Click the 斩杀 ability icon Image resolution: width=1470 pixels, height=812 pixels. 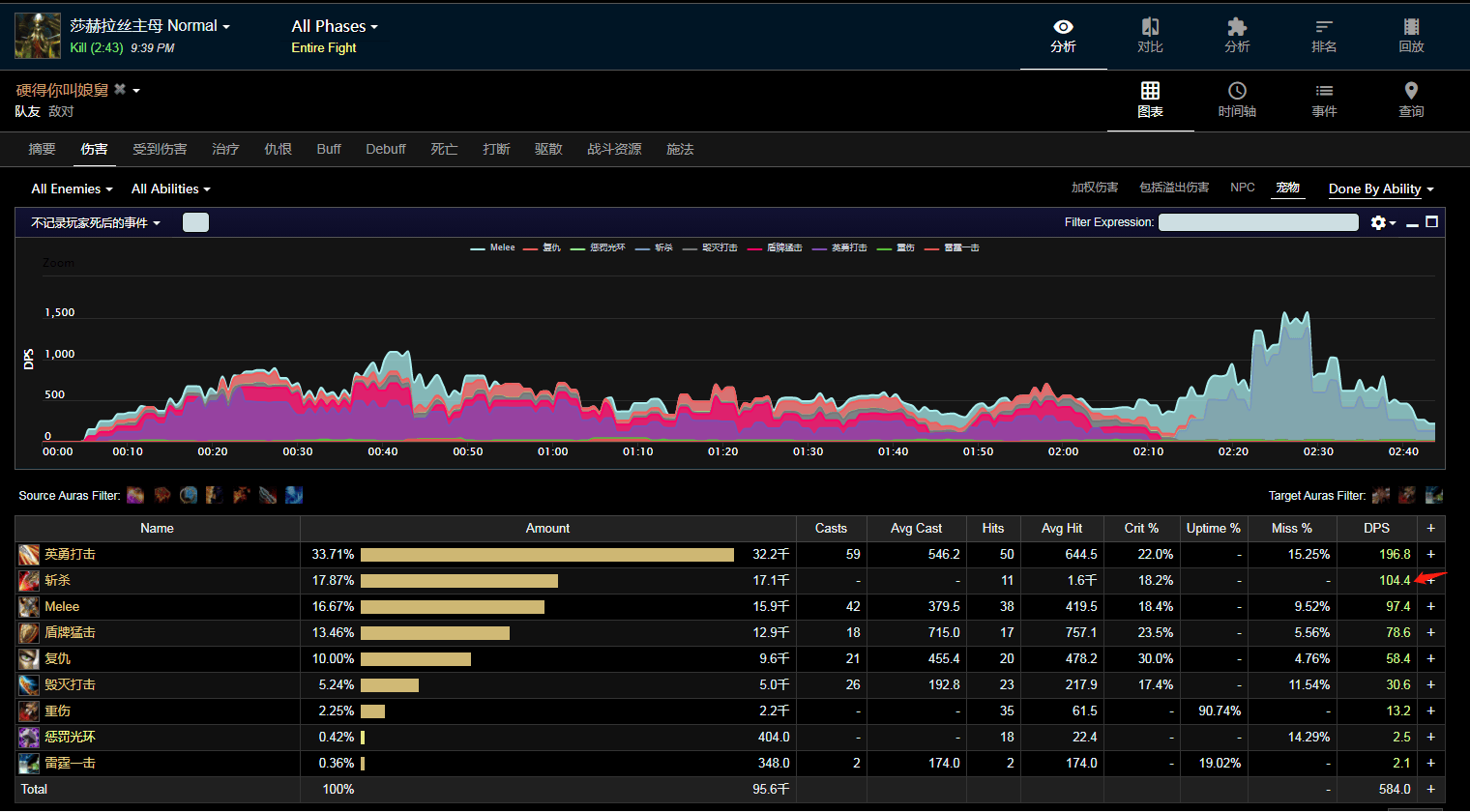29,581
